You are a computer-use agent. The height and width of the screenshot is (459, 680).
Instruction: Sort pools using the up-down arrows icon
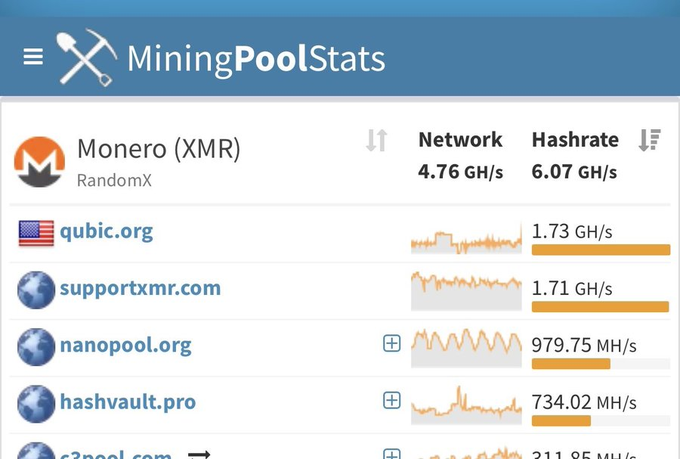coord(376,140)
